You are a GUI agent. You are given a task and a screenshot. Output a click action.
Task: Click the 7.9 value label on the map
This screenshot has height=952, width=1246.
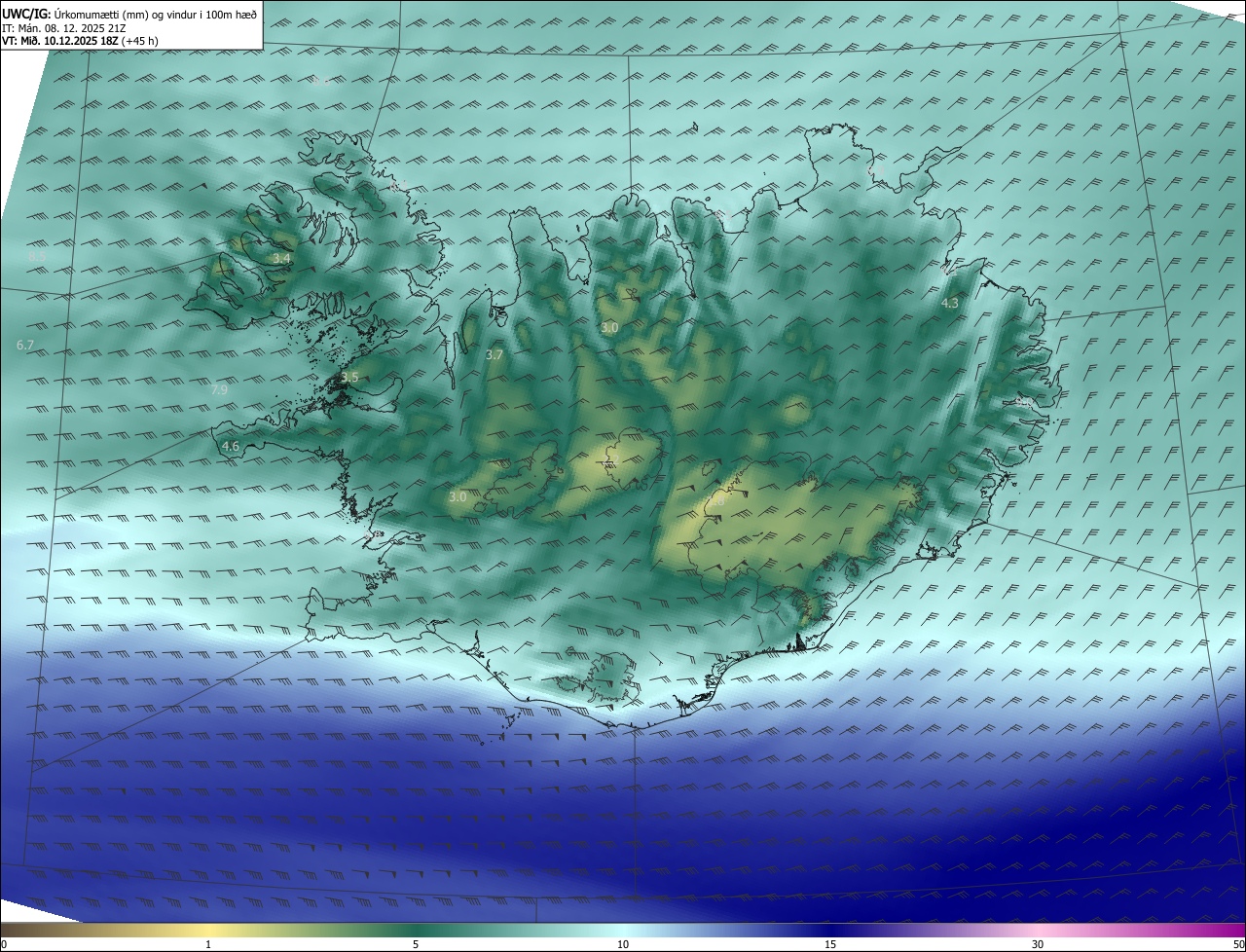pyautogui.click(x=219, y=389)
